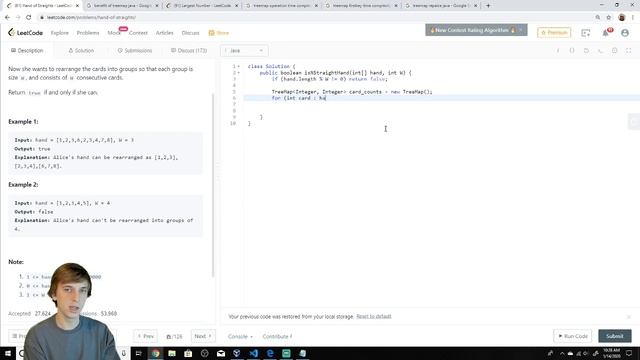Submit the solution with the Submit button
The width and height of the screenshot is (640, 360).
(615, 336)
